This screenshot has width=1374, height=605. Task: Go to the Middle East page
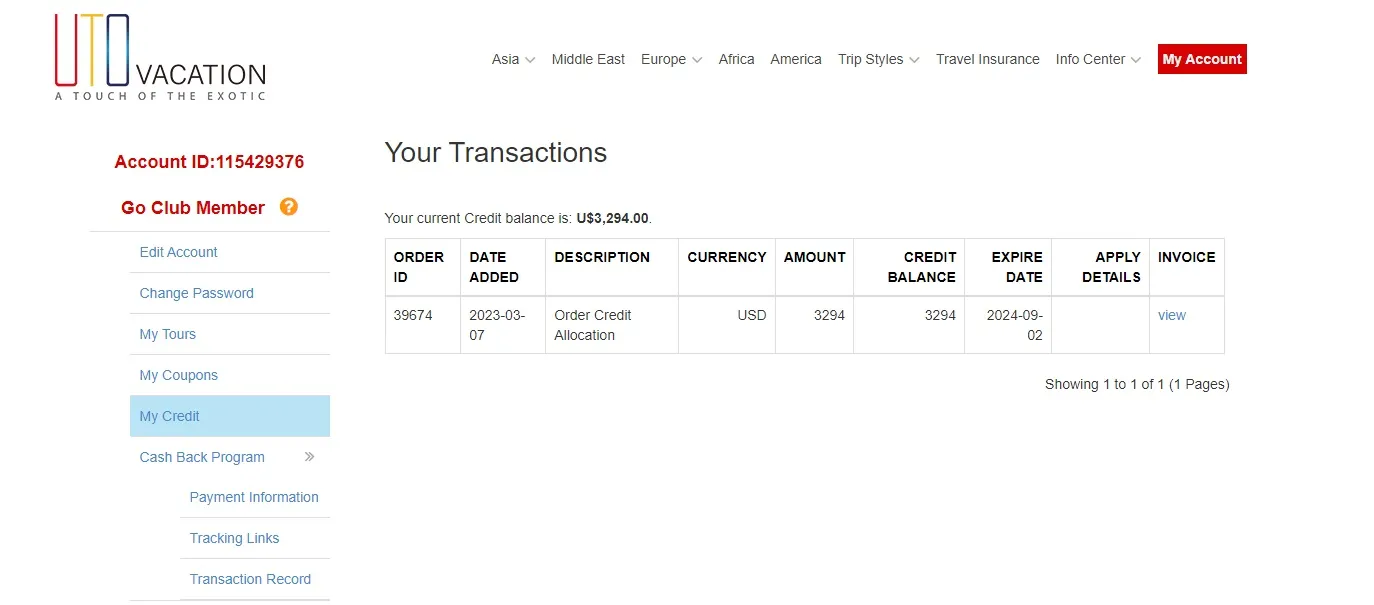(x=588, y=59)
